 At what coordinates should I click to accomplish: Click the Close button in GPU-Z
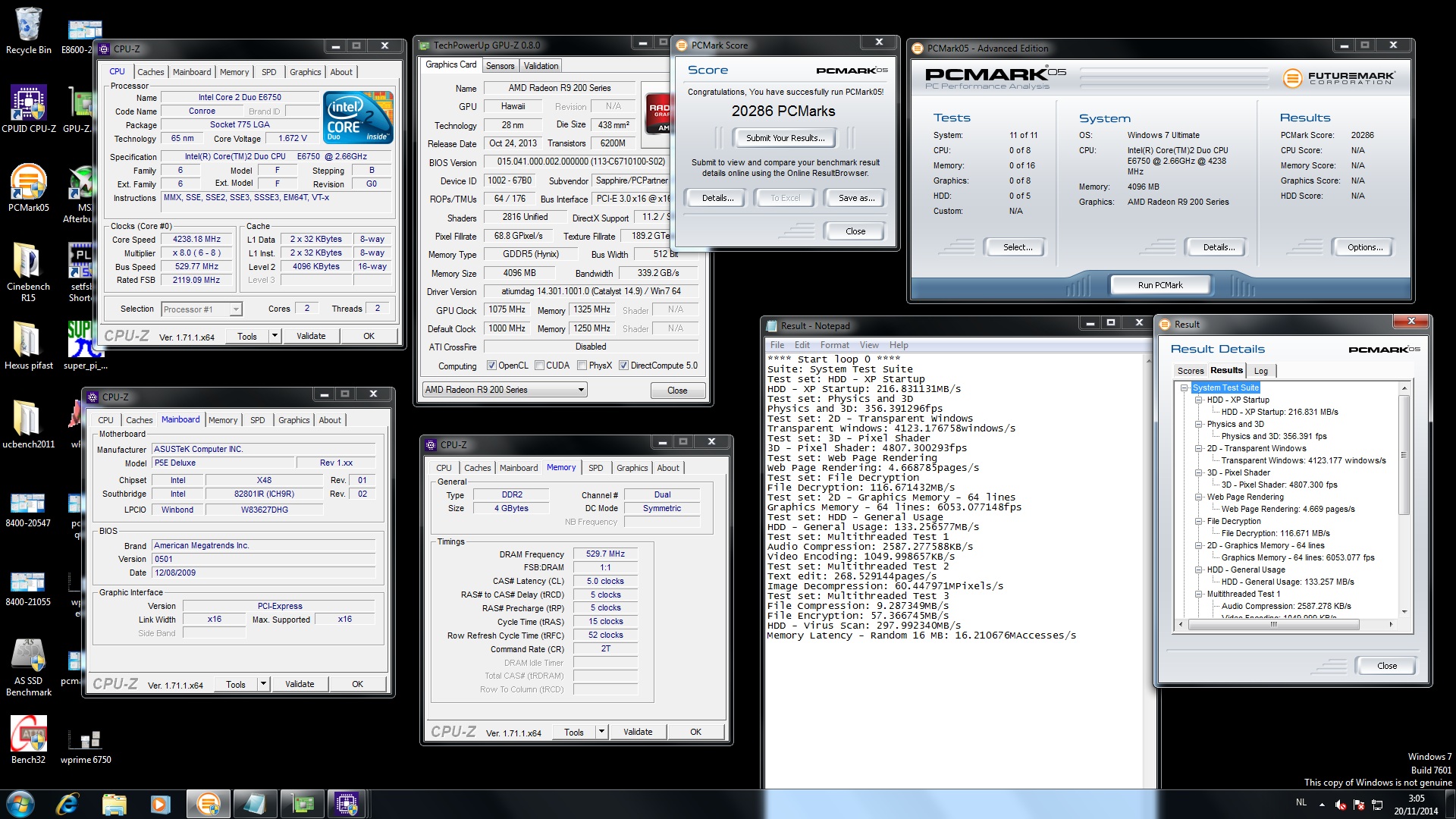coord(677,391)
